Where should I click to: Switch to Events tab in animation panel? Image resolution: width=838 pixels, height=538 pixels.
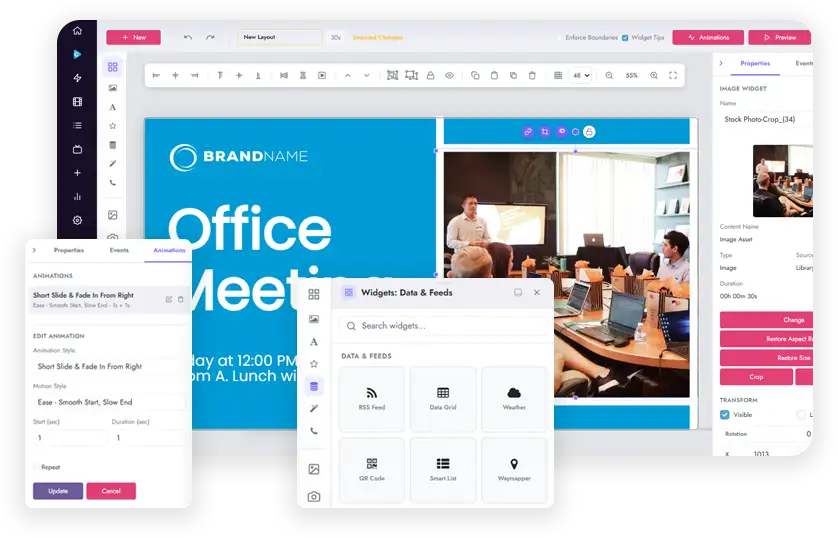119,250
